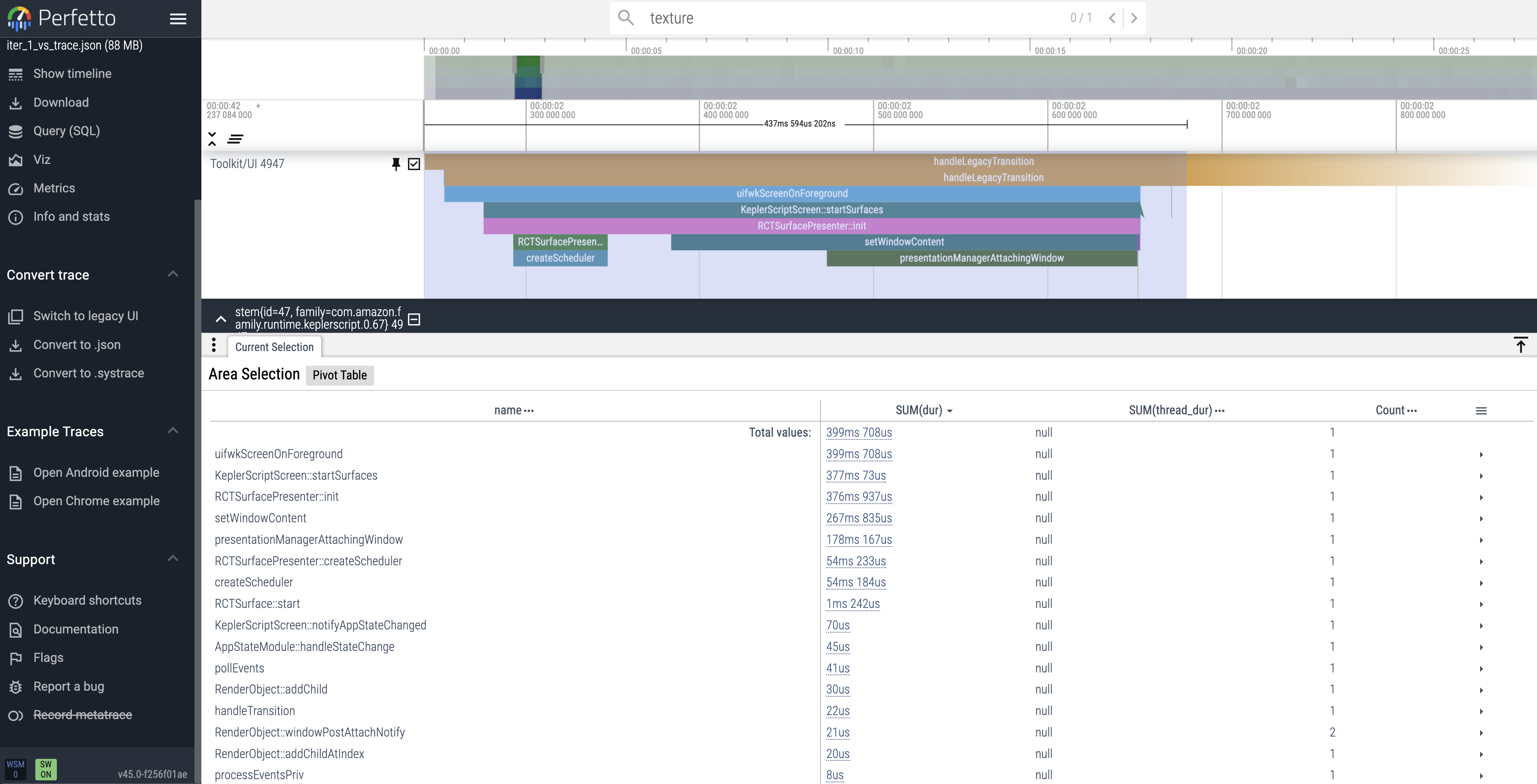Collapse the Convert trace section
The image size is (1537, 784).
[x=173, y=274]
